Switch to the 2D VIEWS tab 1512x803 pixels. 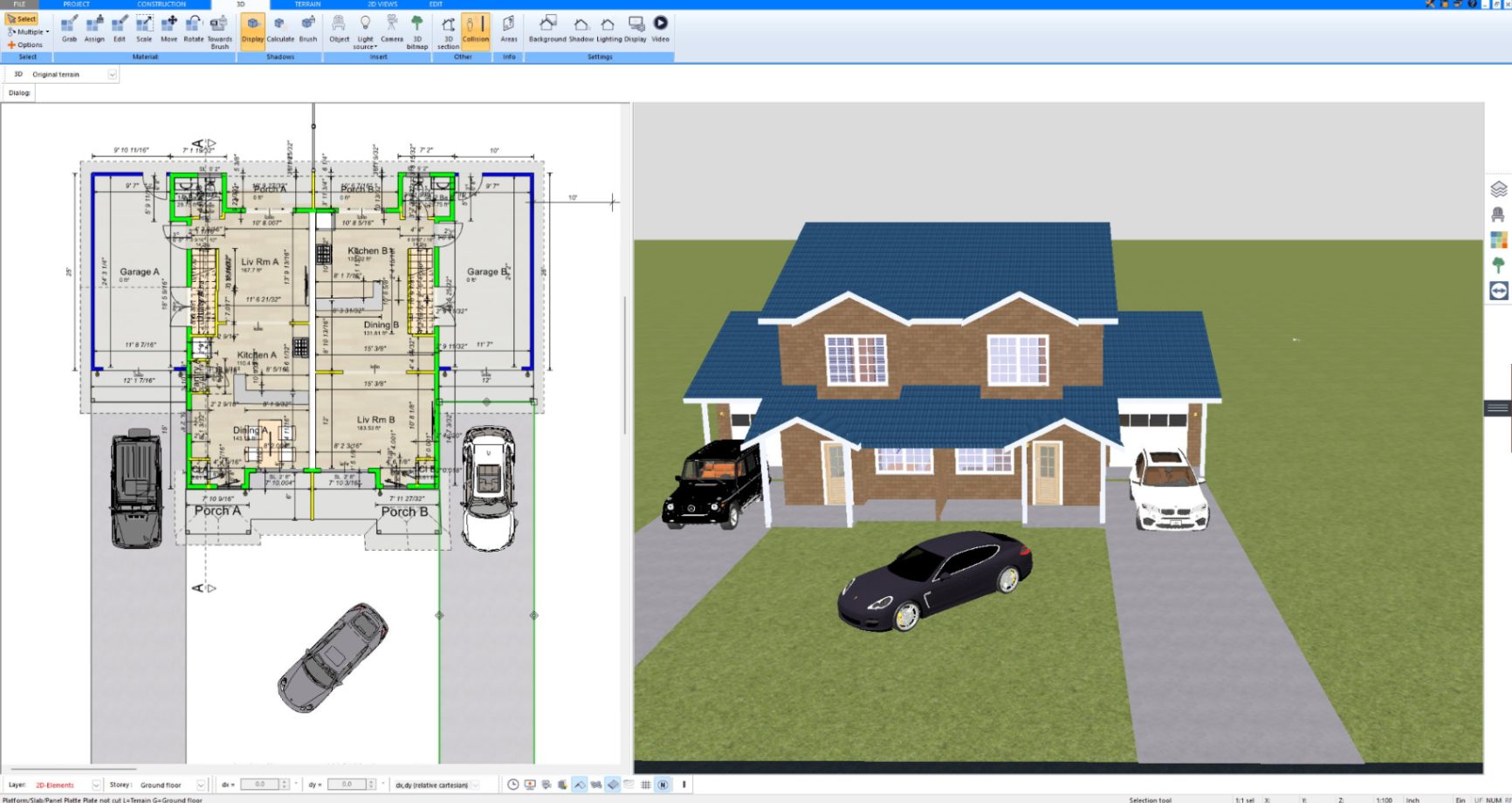click(x=382, y=4)
